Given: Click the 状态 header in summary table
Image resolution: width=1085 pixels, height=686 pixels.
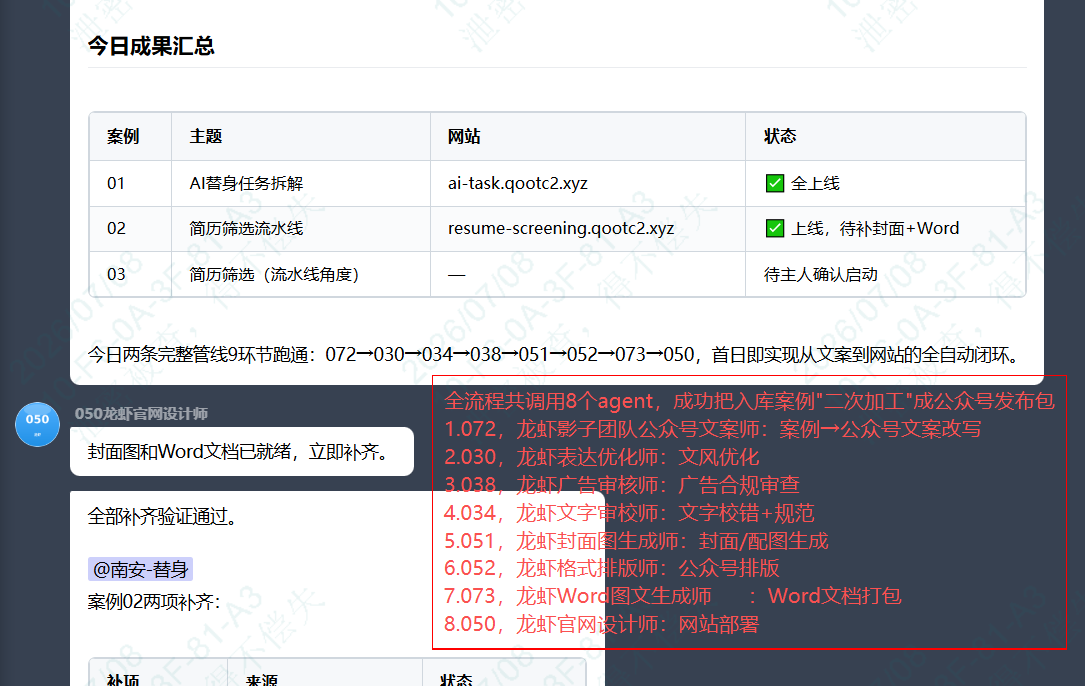Looking at the screenshot, I should tap(780, 136).
